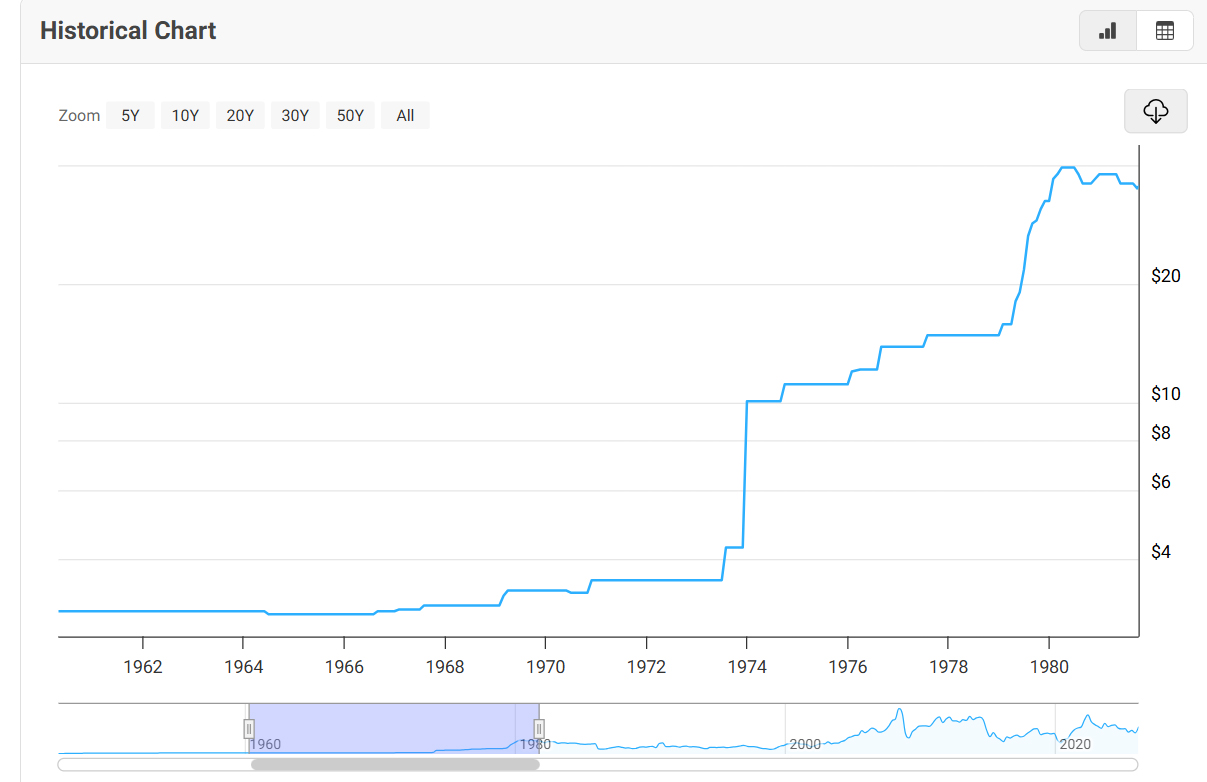Switch to the bar chart view icon

click(x=1108, y=31)
